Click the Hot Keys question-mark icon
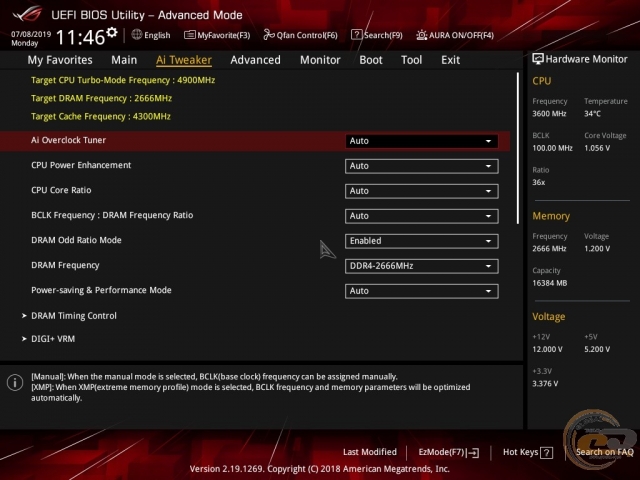Screen dimensions: 640x480 (x=547, y=452)
